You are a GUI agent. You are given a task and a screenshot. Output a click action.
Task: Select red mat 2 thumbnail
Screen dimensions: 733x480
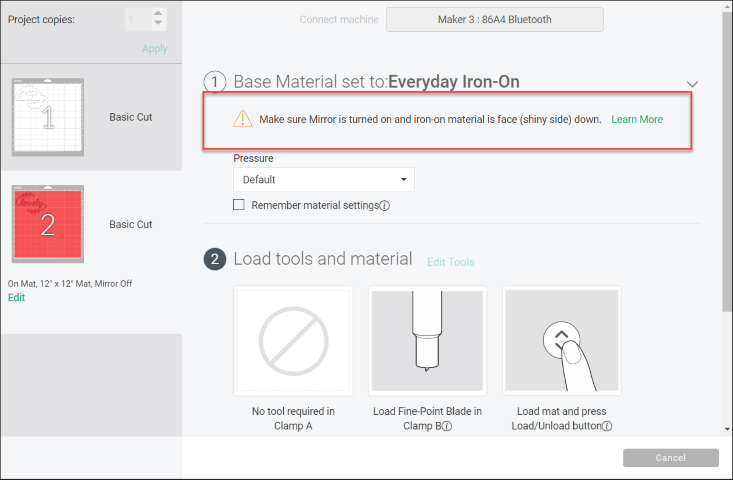click(48, 226)
